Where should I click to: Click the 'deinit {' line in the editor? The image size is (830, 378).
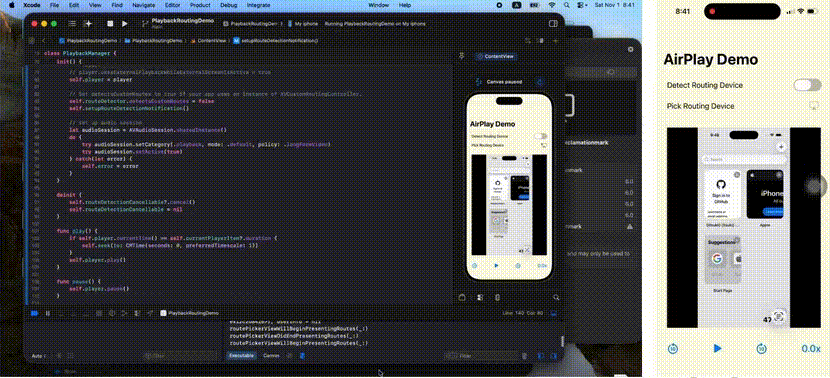[69, 195]
